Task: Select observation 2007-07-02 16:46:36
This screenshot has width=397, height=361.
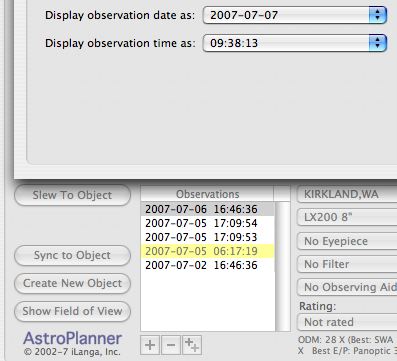Action: pyautogui.click(x=208, y=265)
